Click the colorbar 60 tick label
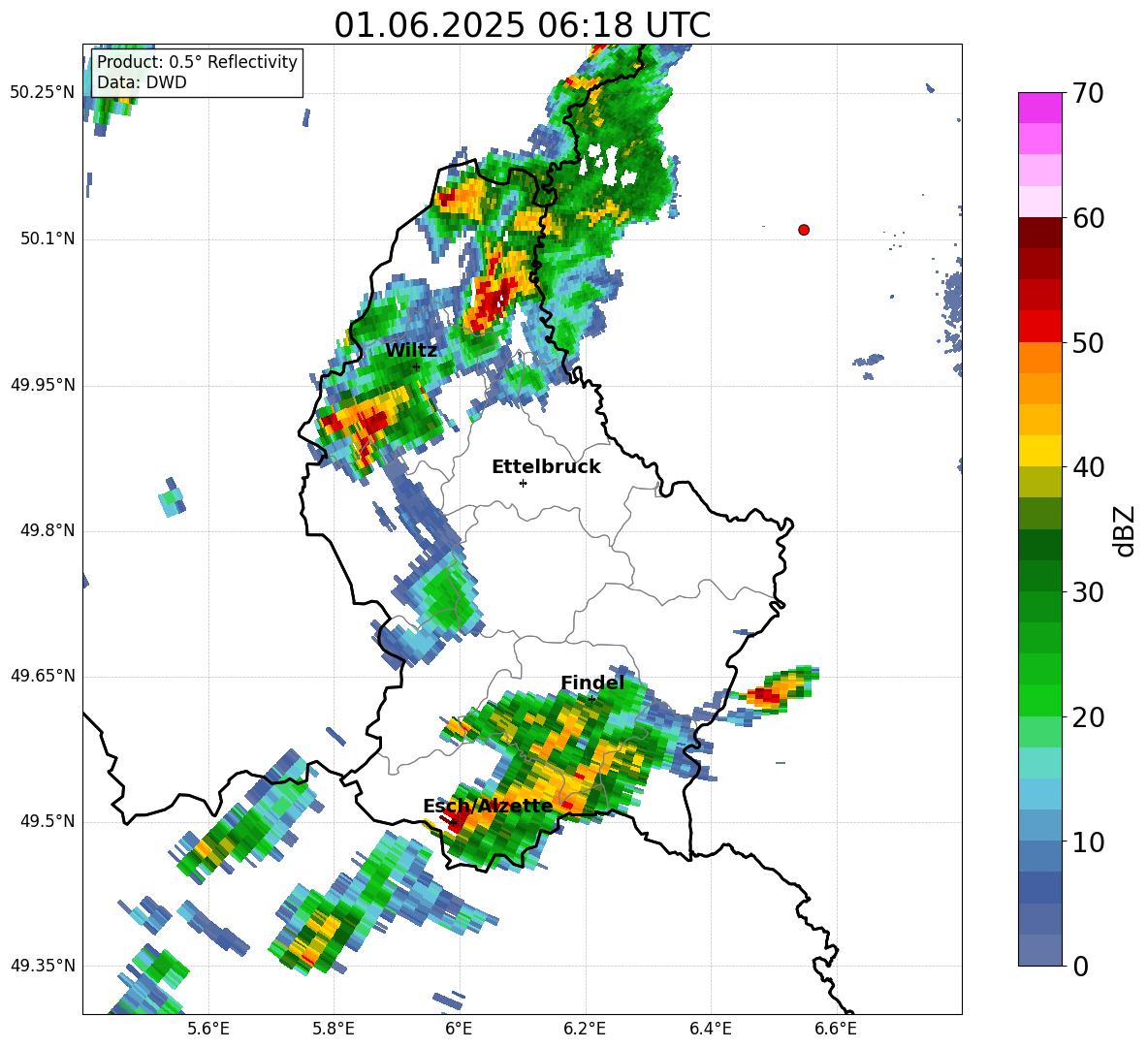 (x=1088, y=218)
